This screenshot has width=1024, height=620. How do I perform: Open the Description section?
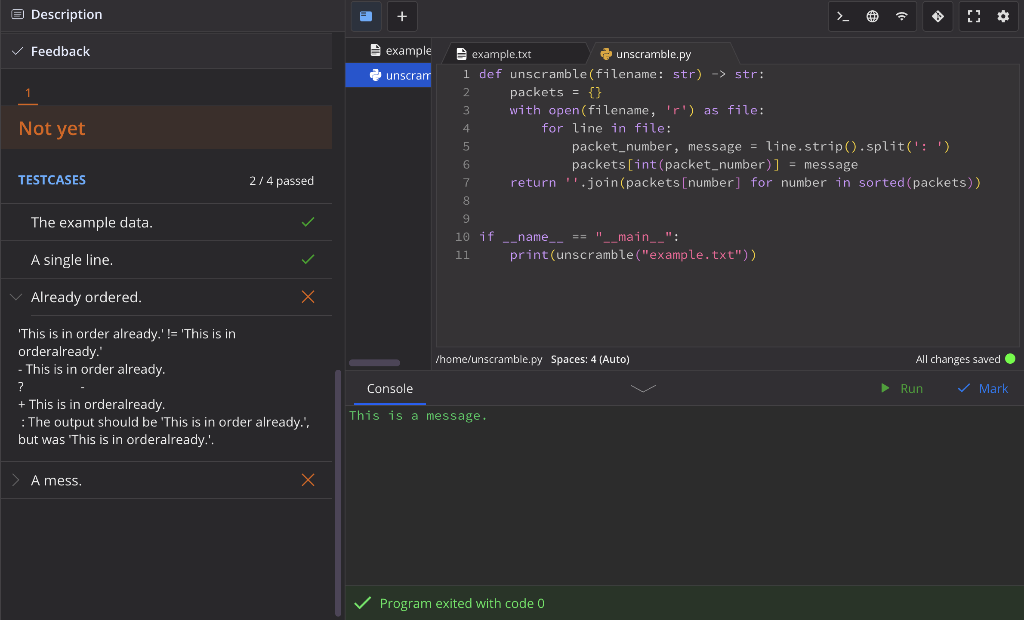click(66, 15)
